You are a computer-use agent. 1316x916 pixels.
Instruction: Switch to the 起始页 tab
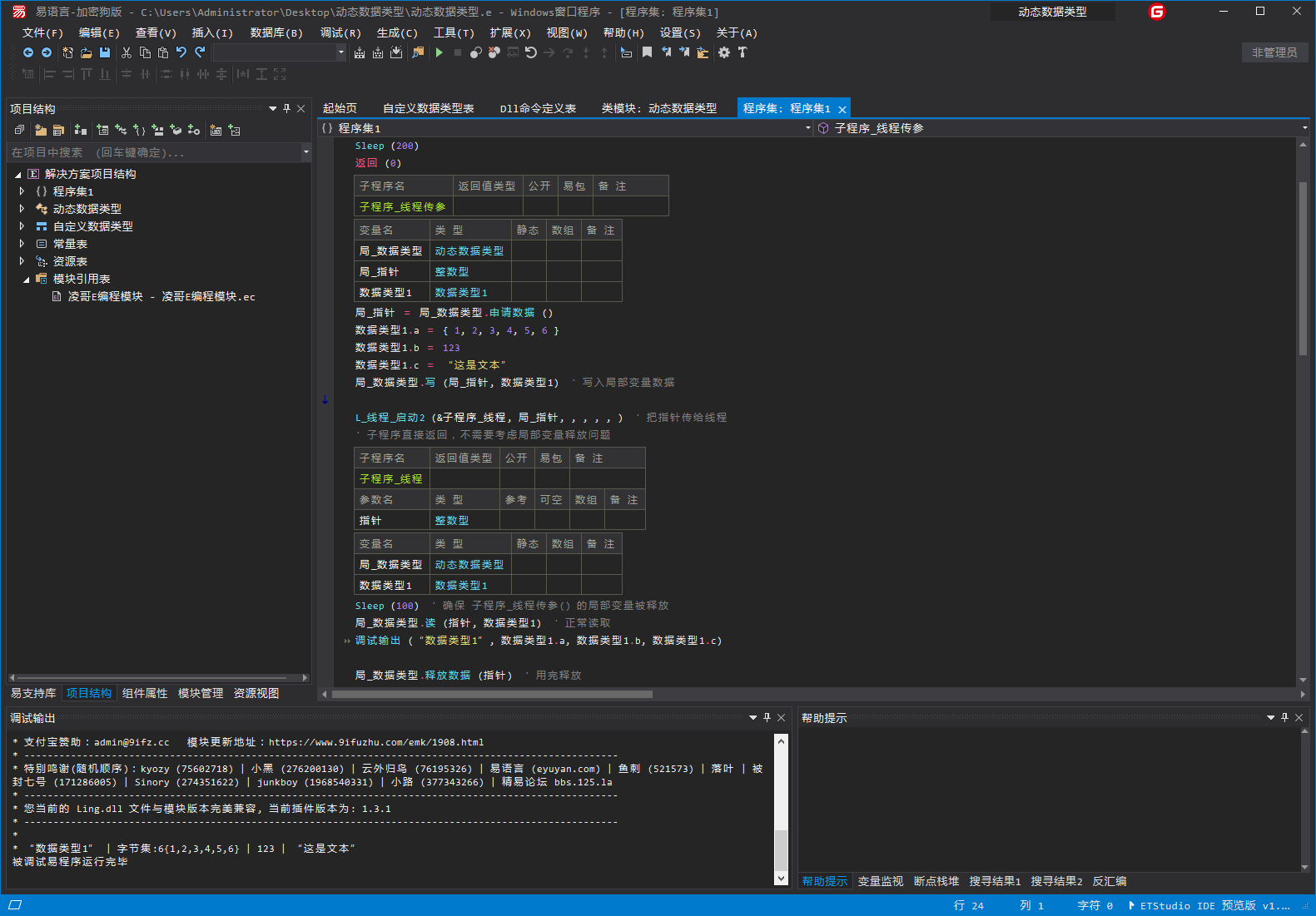click(340, 108)
